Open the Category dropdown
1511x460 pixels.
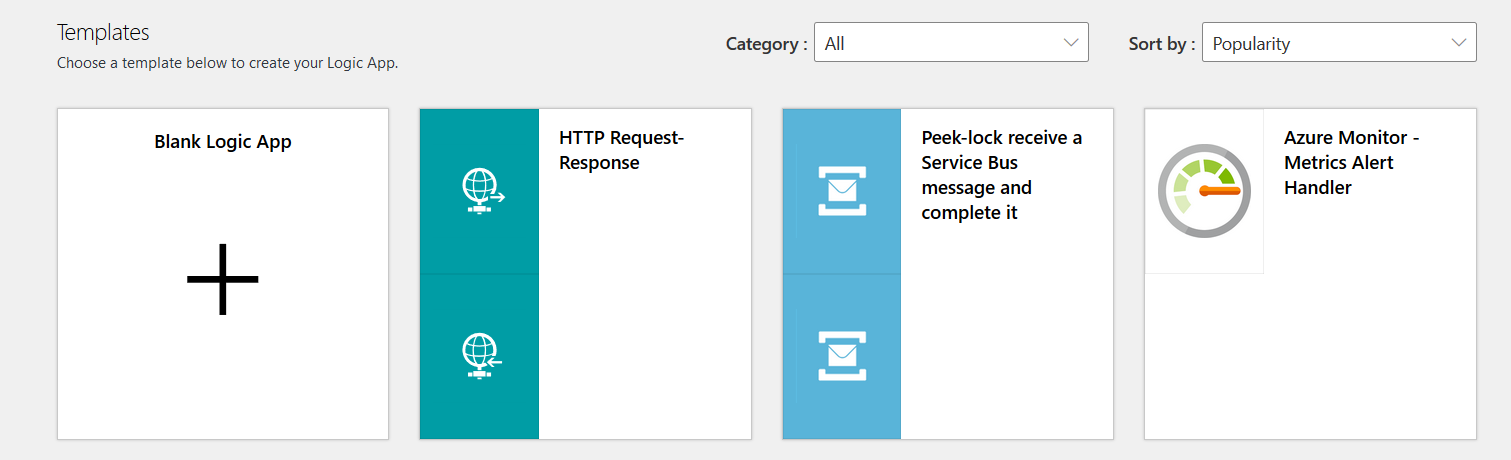tap(950, 43)
